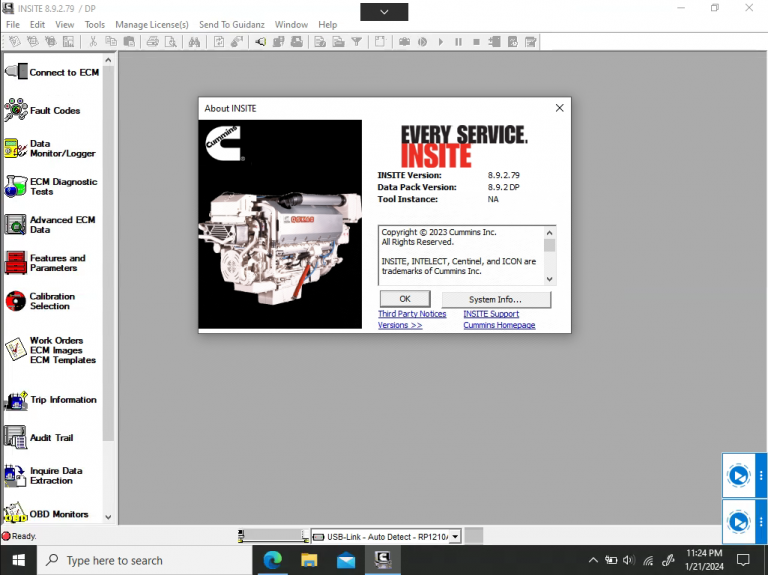The image size is (768, 575).
Task: Open the INSITE Support link
Action: (x=491, y=314)
